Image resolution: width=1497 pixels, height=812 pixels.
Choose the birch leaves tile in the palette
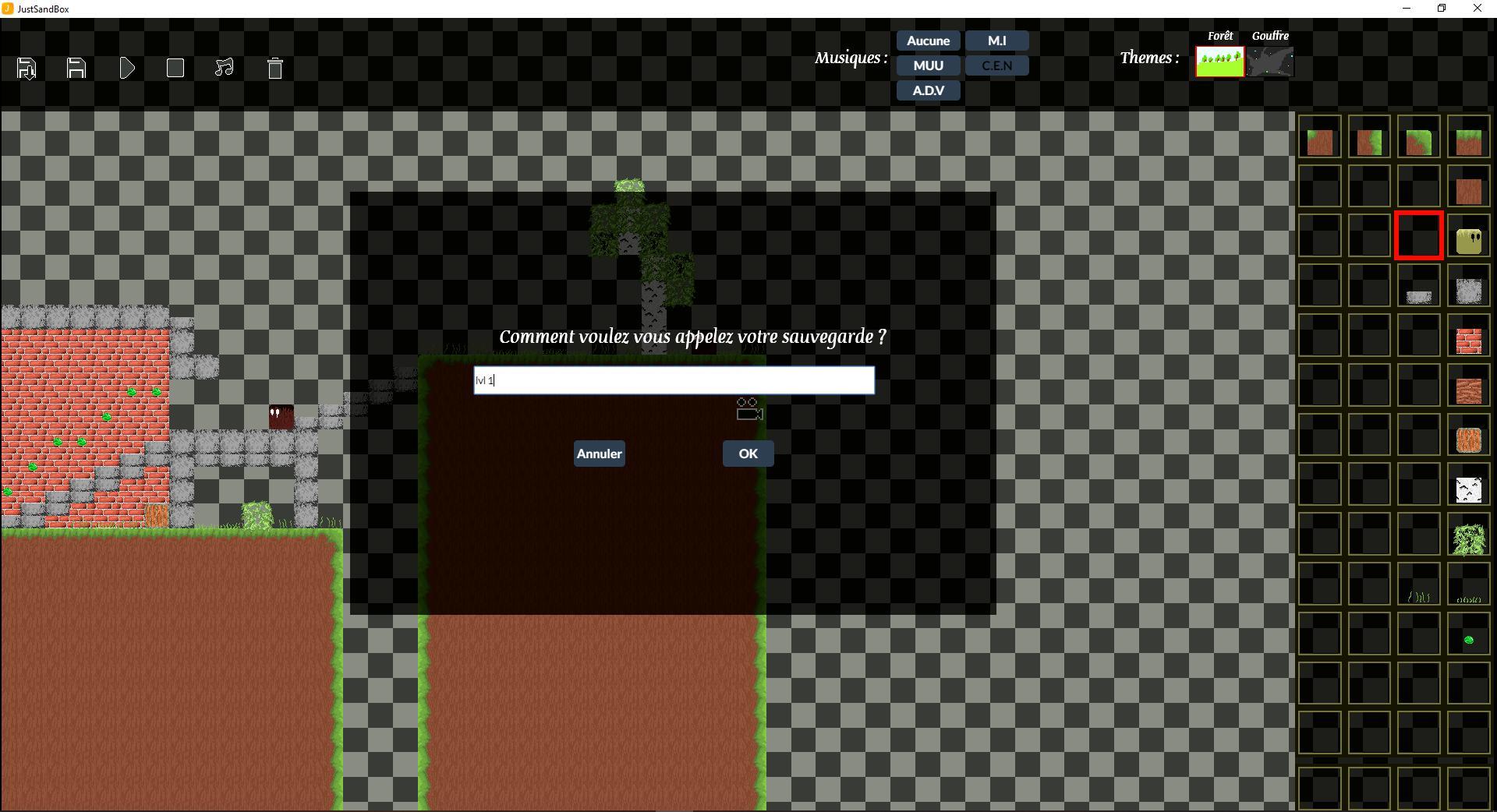pyautogui.click(x=1469, y=535)
